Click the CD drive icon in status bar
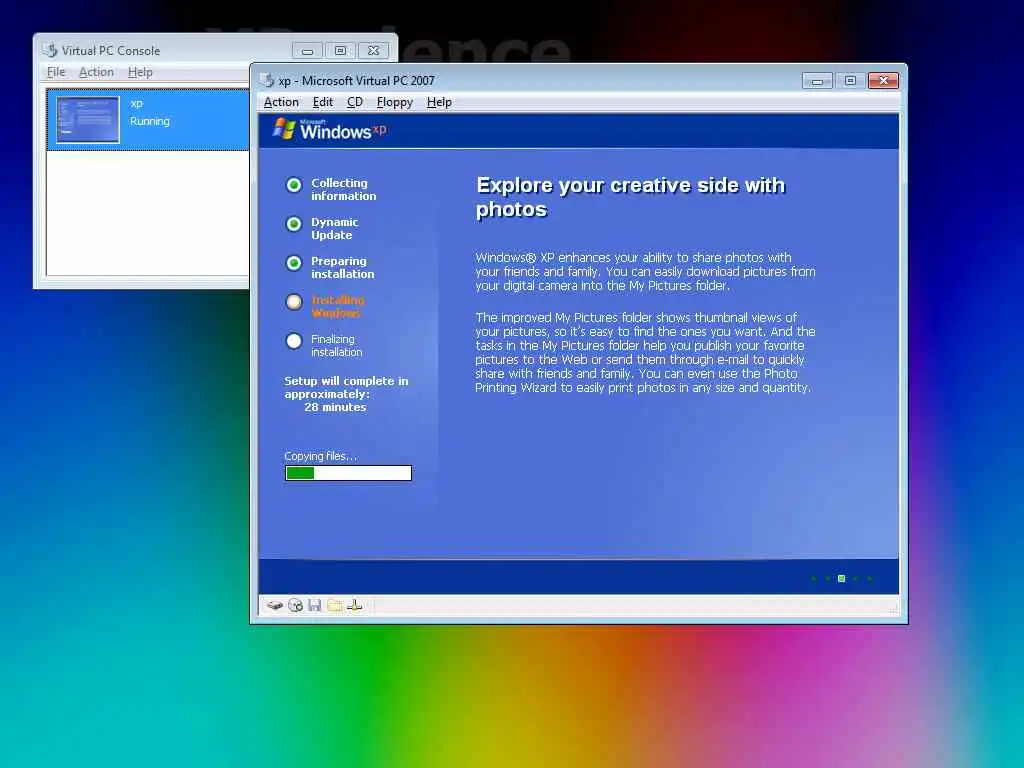 pos(295,605)
